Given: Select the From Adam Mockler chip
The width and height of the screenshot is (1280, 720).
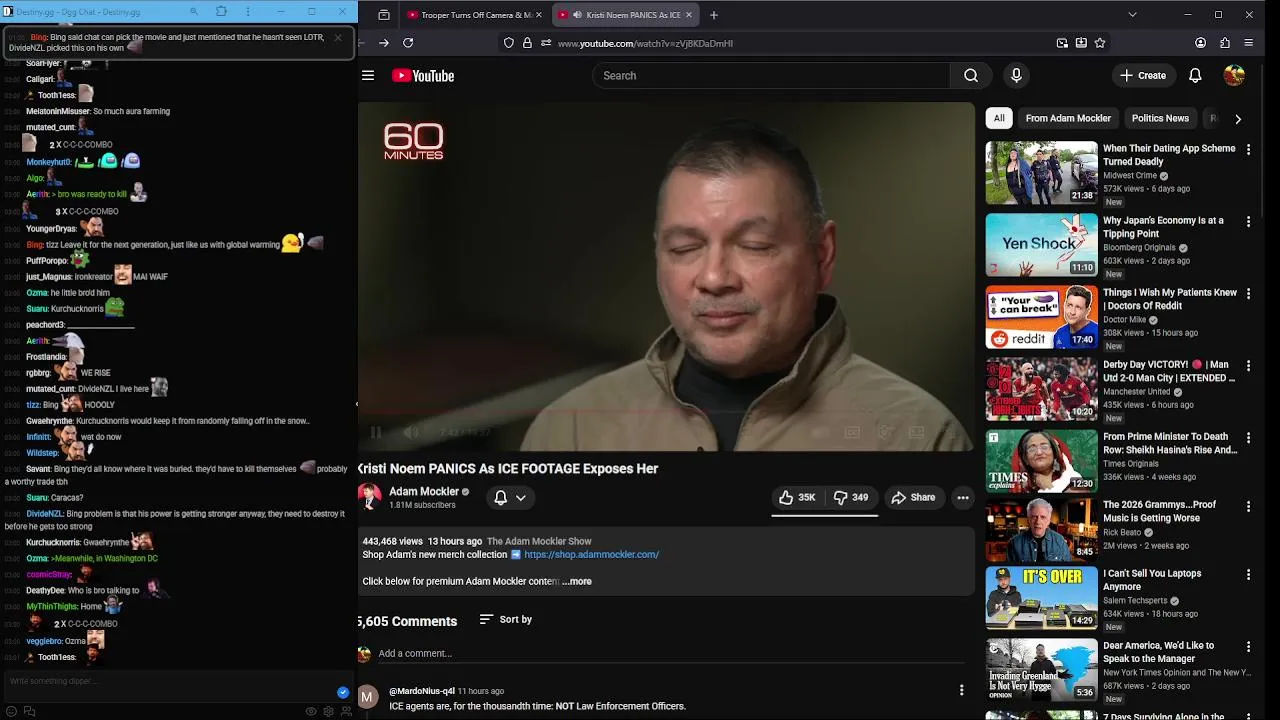Looking at the screenshot, I should pyautogui.click(x=1068, y=118).
